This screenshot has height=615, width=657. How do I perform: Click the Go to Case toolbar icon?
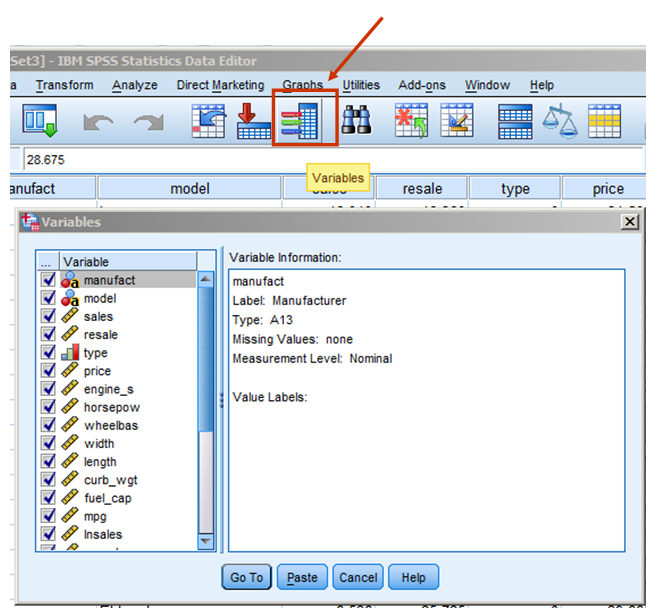coord(209,121)
